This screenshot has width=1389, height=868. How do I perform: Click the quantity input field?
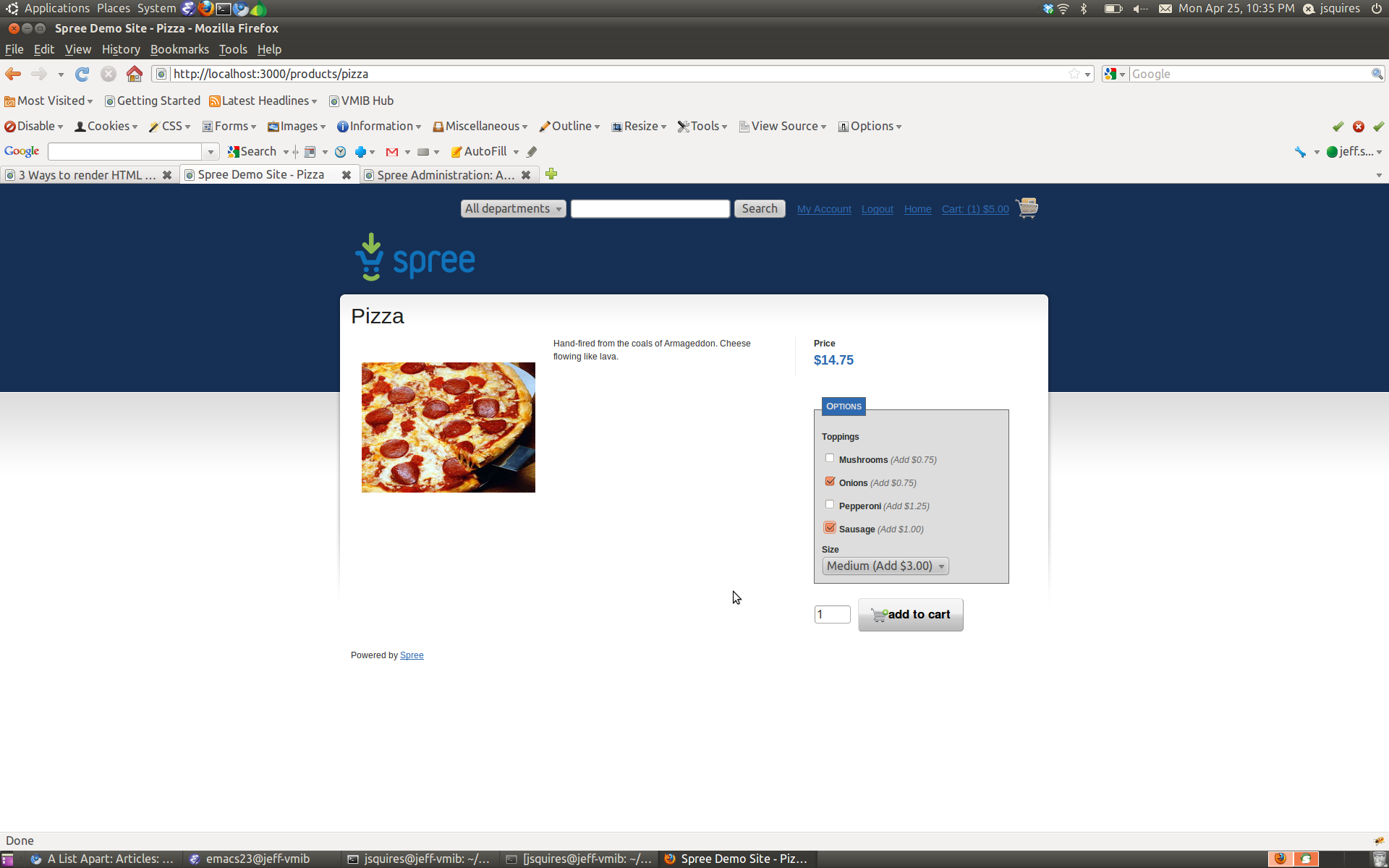831,614
